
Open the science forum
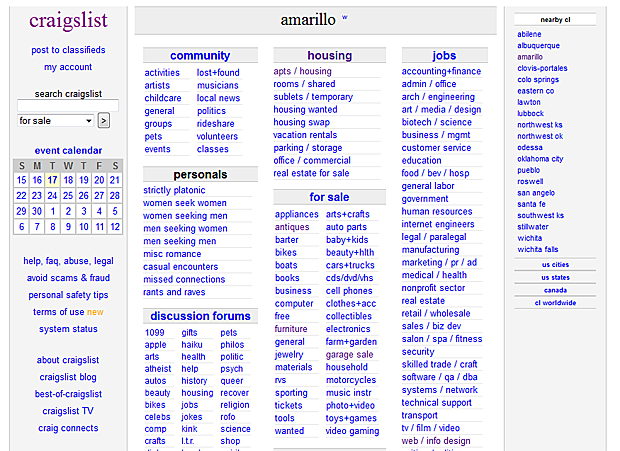coord(235,429)
